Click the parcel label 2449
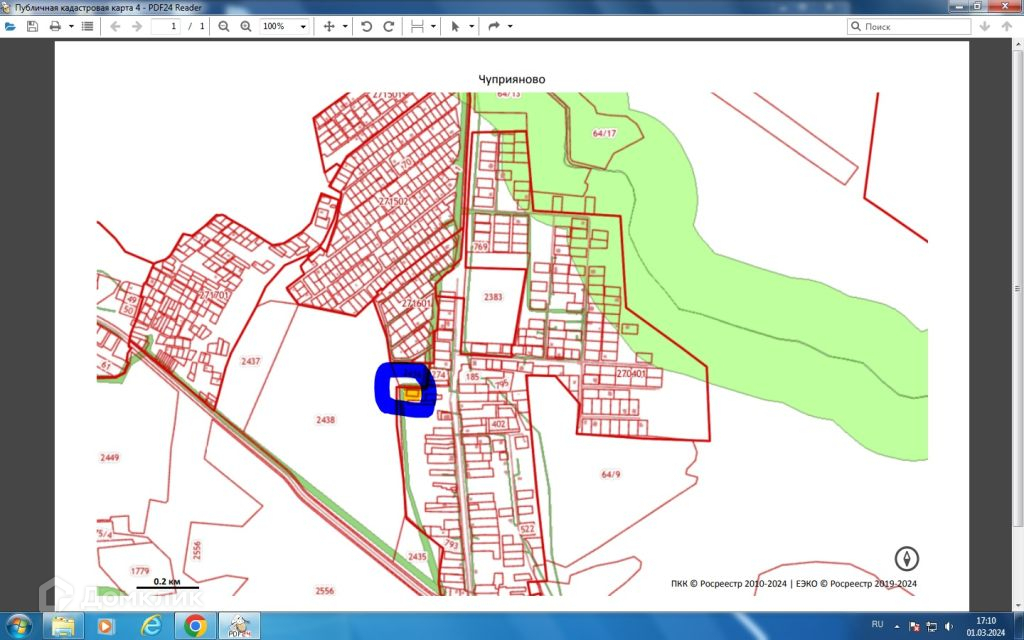Viewport: 1024px width, 640px height. point(109,458)
